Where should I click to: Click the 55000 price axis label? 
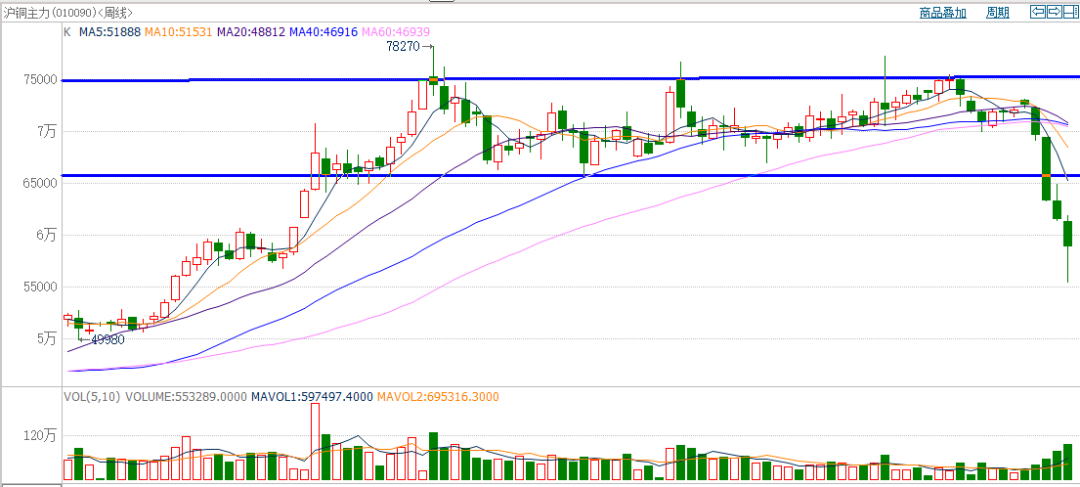(41, 287)
